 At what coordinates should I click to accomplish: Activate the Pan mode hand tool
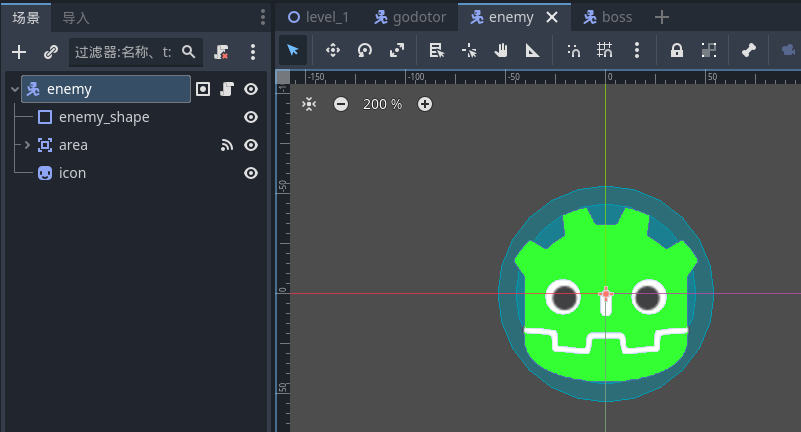[x=502, y=50]
